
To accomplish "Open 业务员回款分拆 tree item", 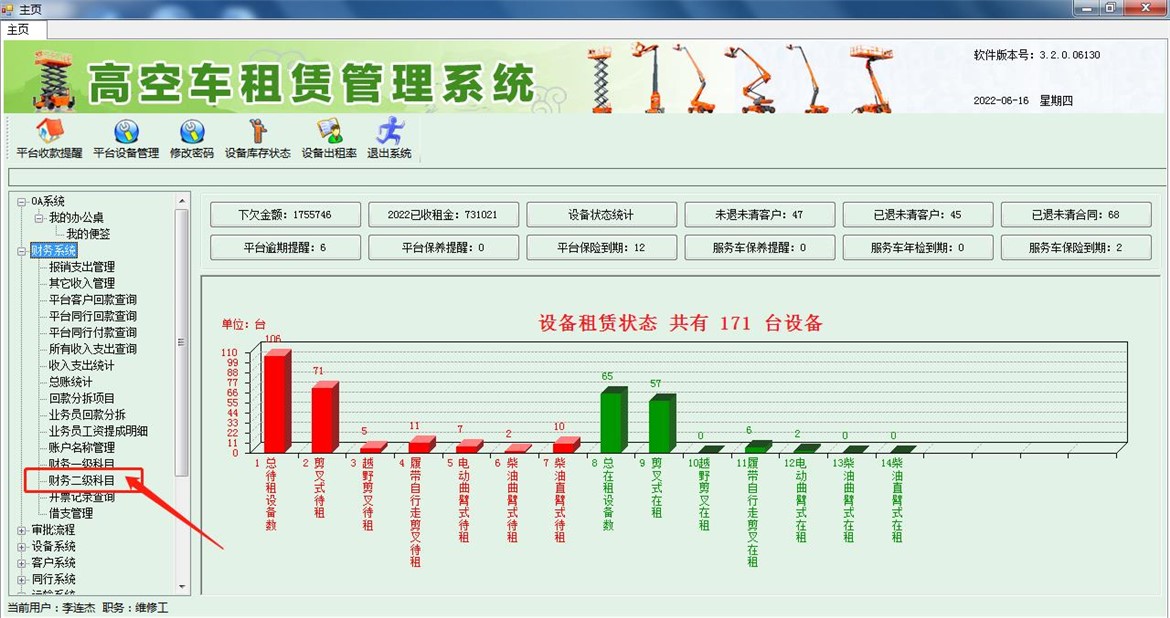I will point(87,415).
